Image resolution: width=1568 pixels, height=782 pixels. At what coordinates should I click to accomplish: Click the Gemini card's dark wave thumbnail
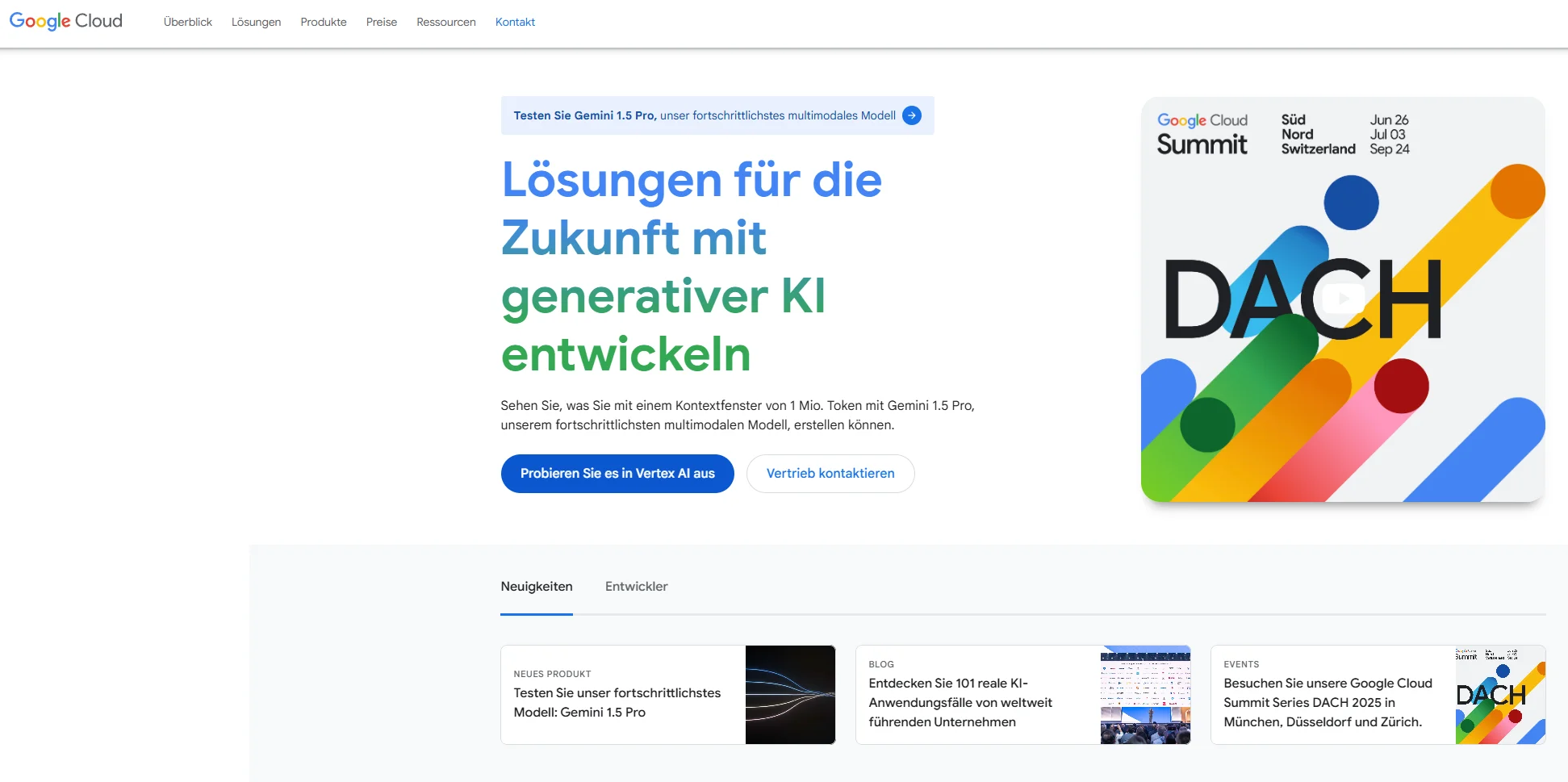(790, 695)
